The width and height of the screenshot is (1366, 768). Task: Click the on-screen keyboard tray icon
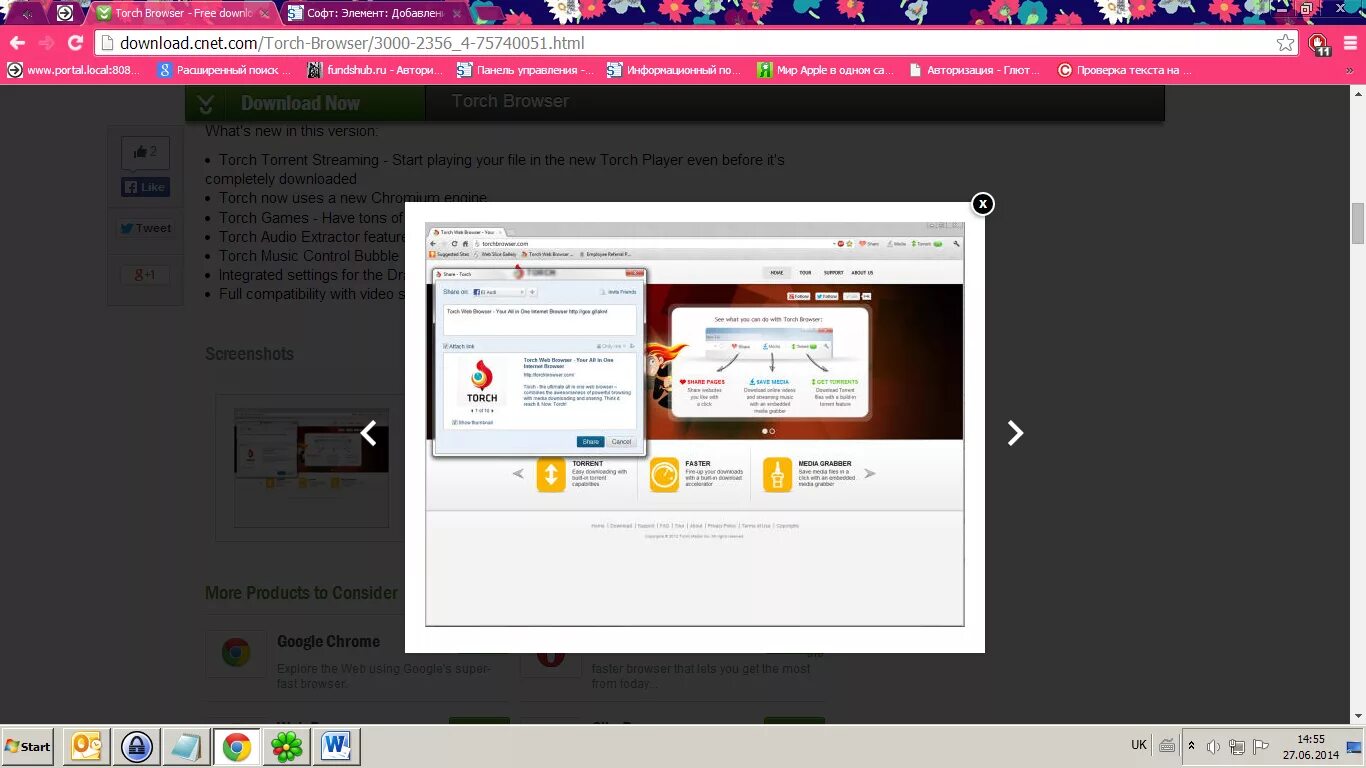(x=1167, y=746)
